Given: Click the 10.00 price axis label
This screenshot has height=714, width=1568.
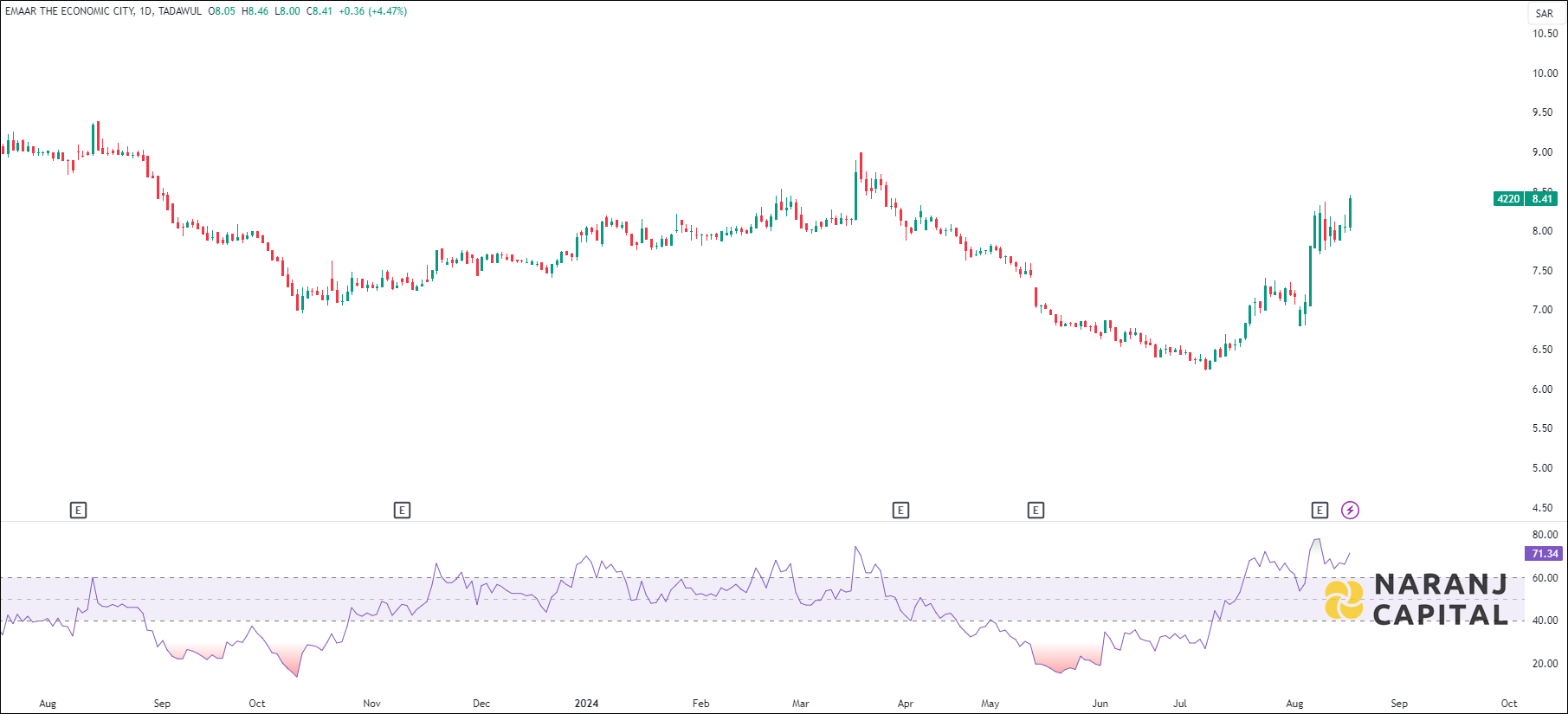Looking at the screenshot, I should pyautogui.click(x=1545, y=74).
